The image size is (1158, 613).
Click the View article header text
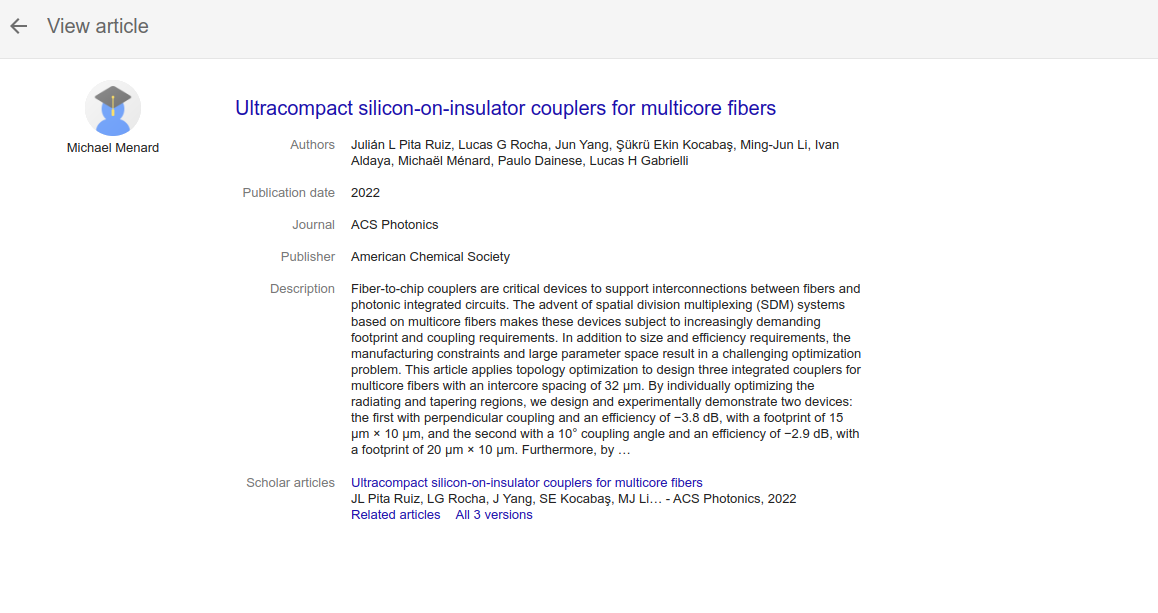[x=97, y=26]
